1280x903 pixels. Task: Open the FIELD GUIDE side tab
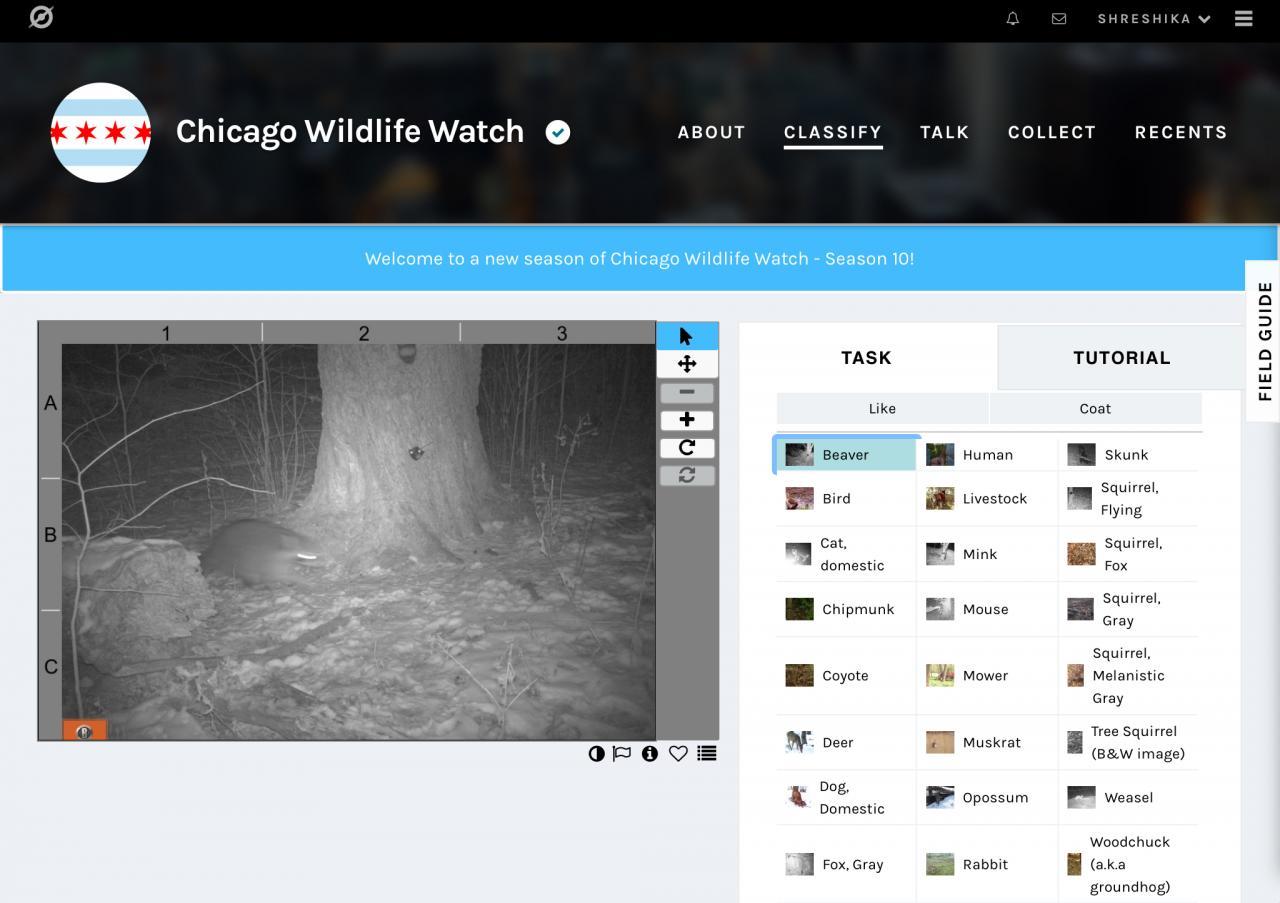tap(1264, 341)
